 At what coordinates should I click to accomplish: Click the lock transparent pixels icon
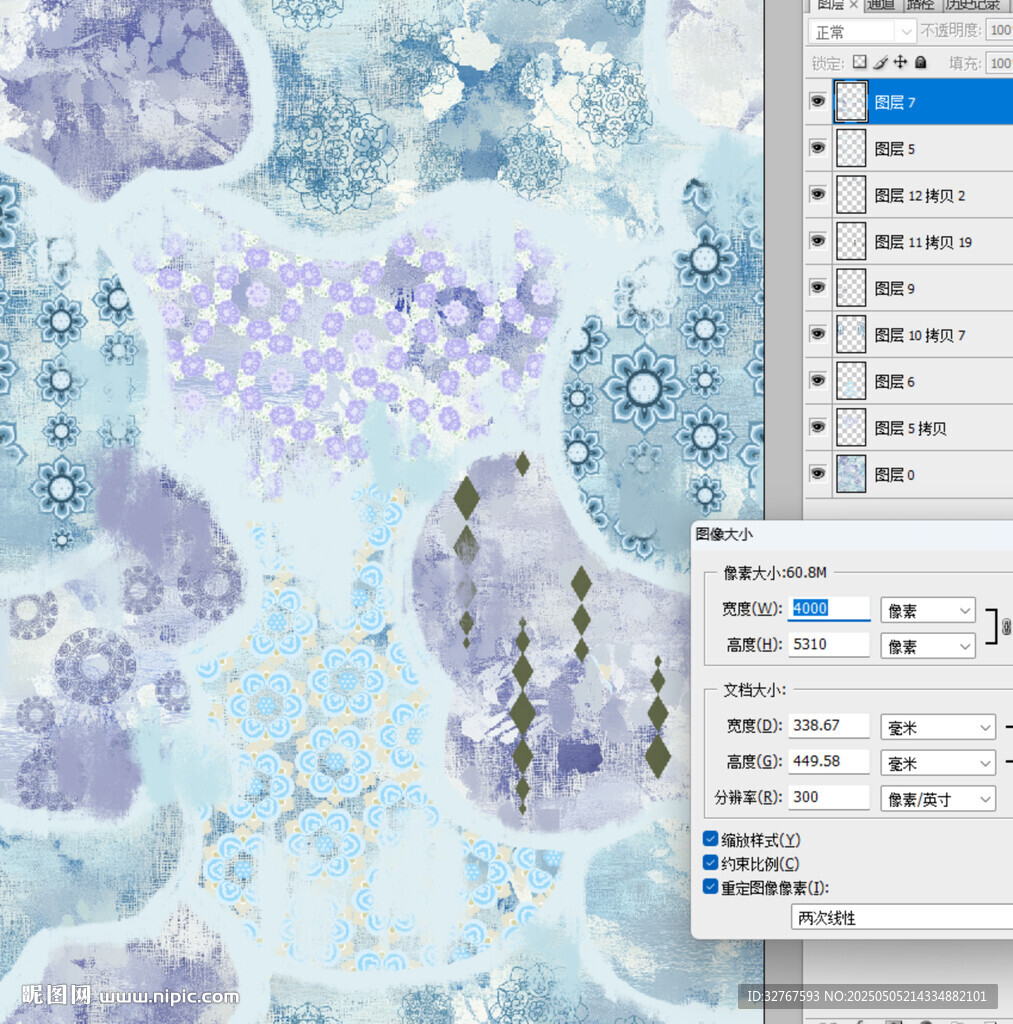click(x=860, y=62)
